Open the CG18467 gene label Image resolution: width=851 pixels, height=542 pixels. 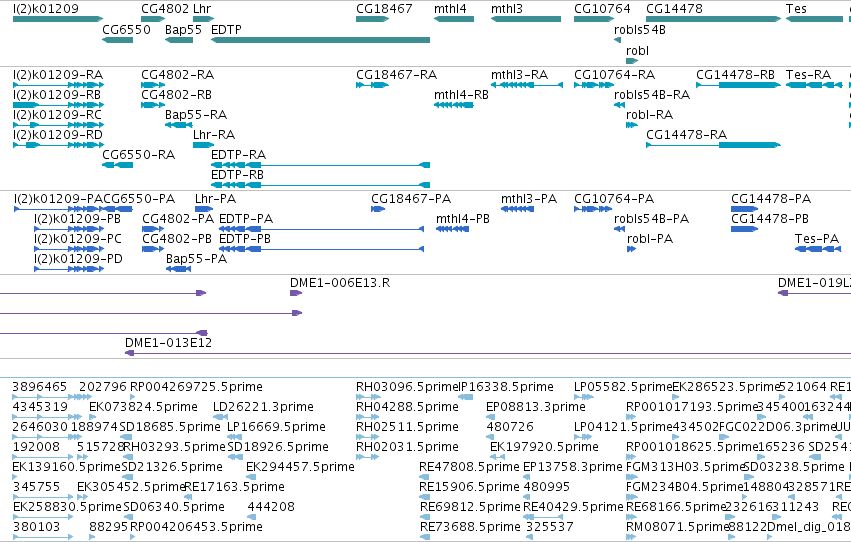click(384, 9)
